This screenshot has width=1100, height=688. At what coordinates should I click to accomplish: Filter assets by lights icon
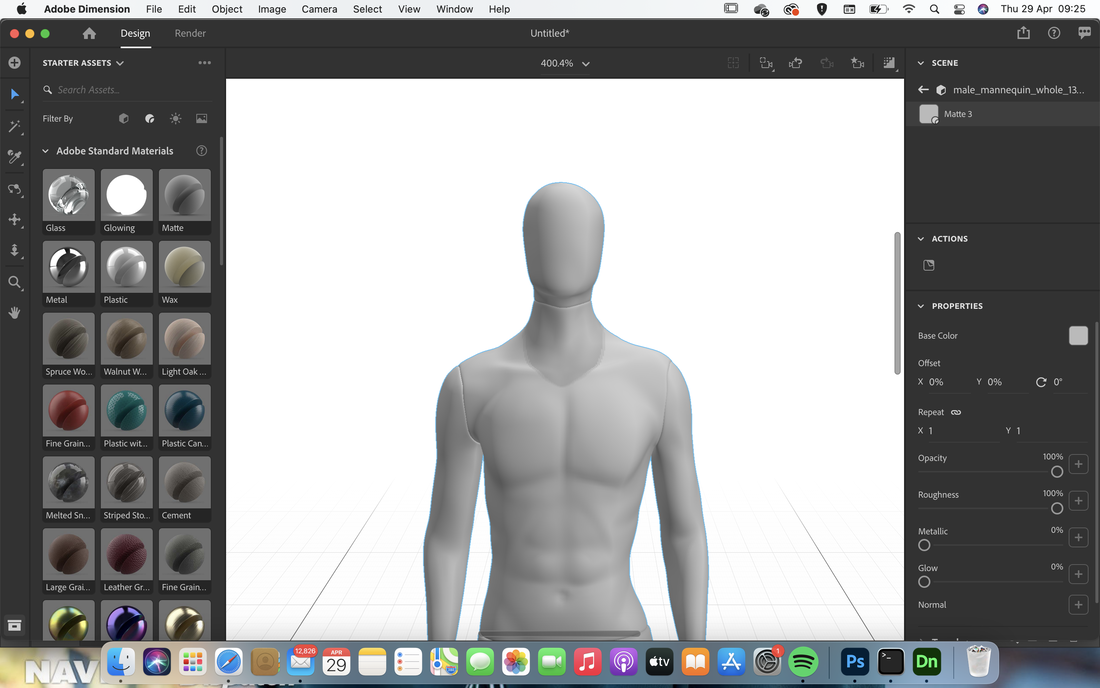point(175,119)
